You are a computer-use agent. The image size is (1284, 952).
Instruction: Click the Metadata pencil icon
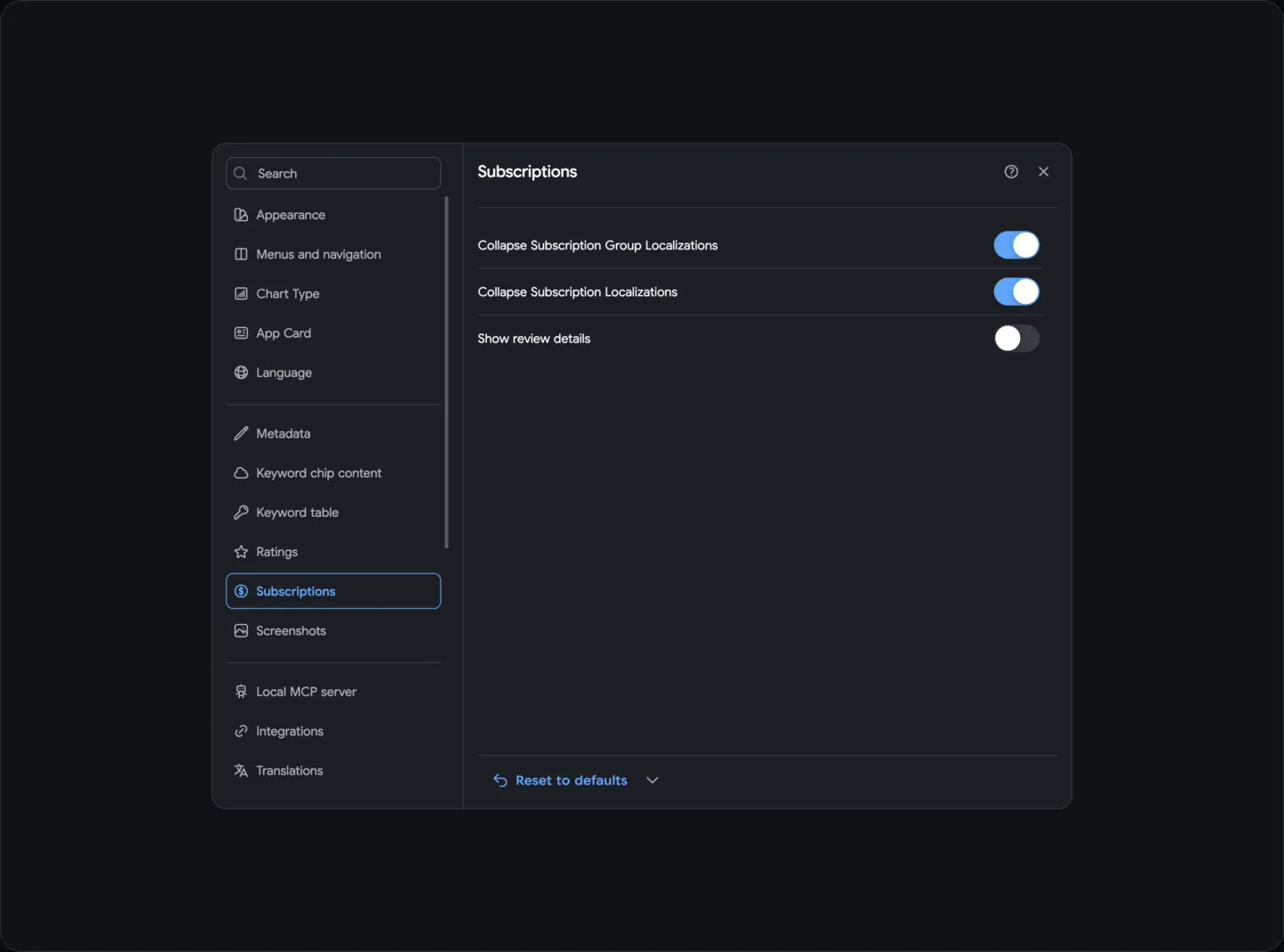[x=241, y=433]
